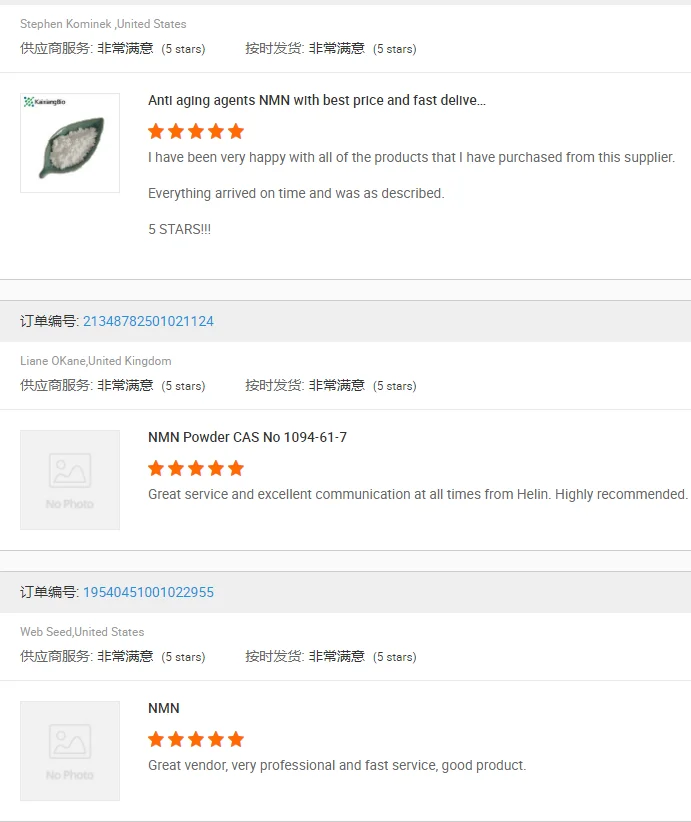Click KaixiangBio logo on product image
The image size is (691, 822).
[x=44, y=102]
